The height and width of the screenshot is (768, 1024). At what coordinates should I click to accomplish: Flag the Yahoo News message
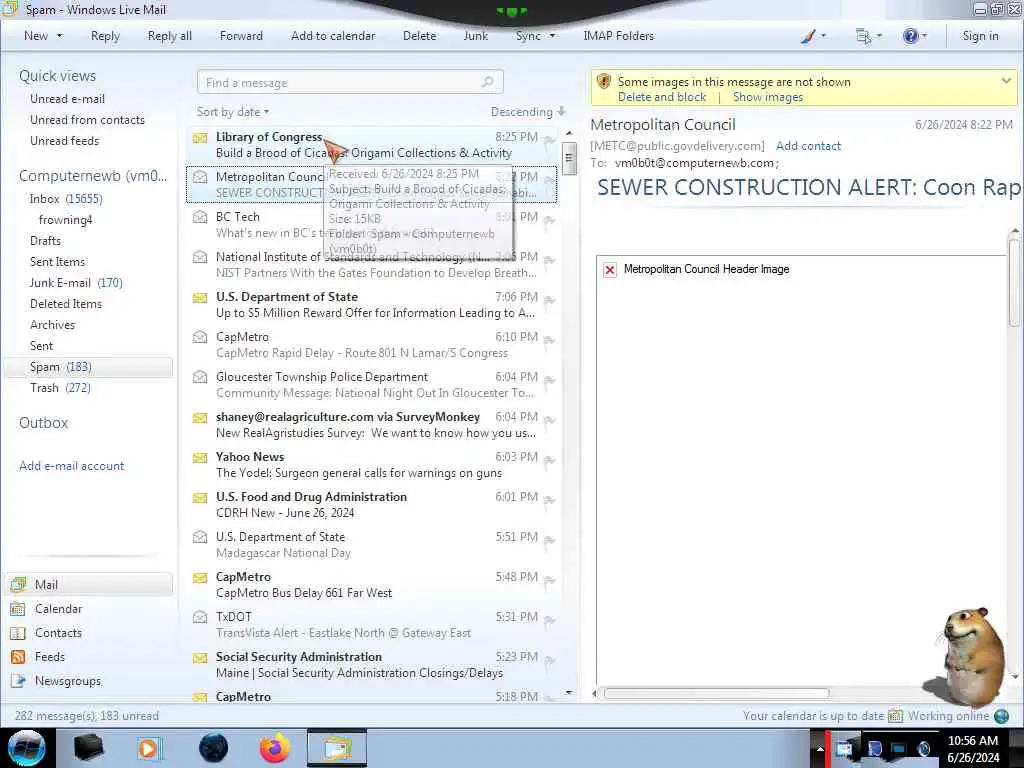(549, 460)
